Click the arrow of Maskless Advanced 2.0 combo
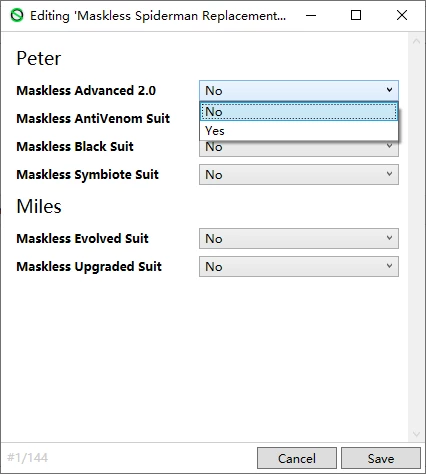 click(x=389, y=90)
